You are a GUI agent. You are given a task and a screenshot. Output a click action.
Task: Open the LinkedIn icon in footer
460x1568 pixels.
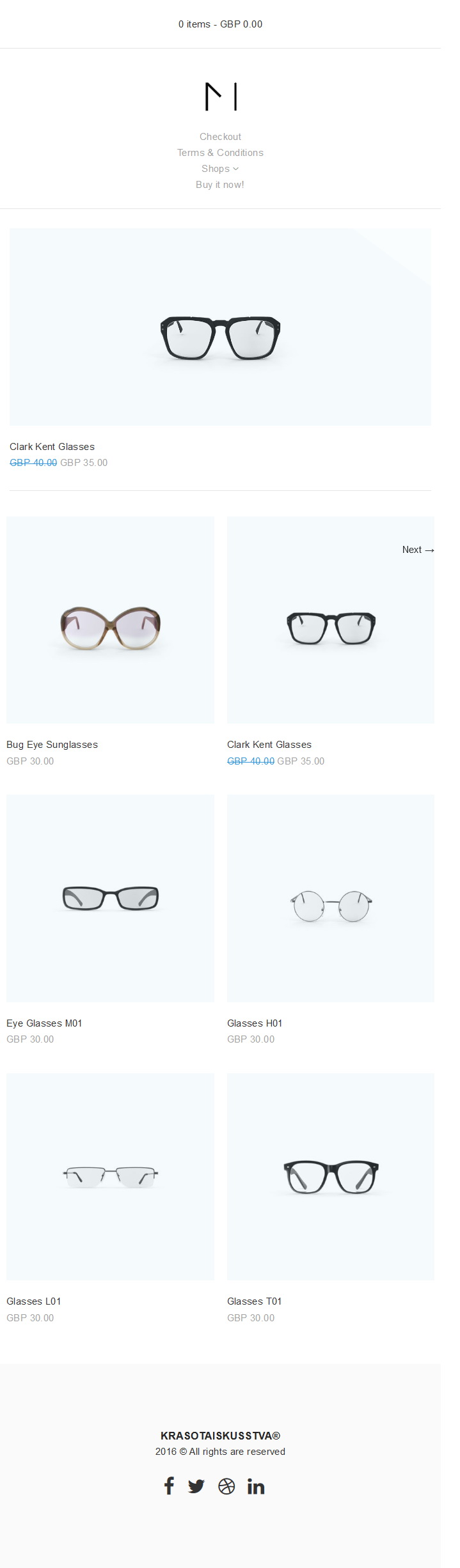[256, 1487]
